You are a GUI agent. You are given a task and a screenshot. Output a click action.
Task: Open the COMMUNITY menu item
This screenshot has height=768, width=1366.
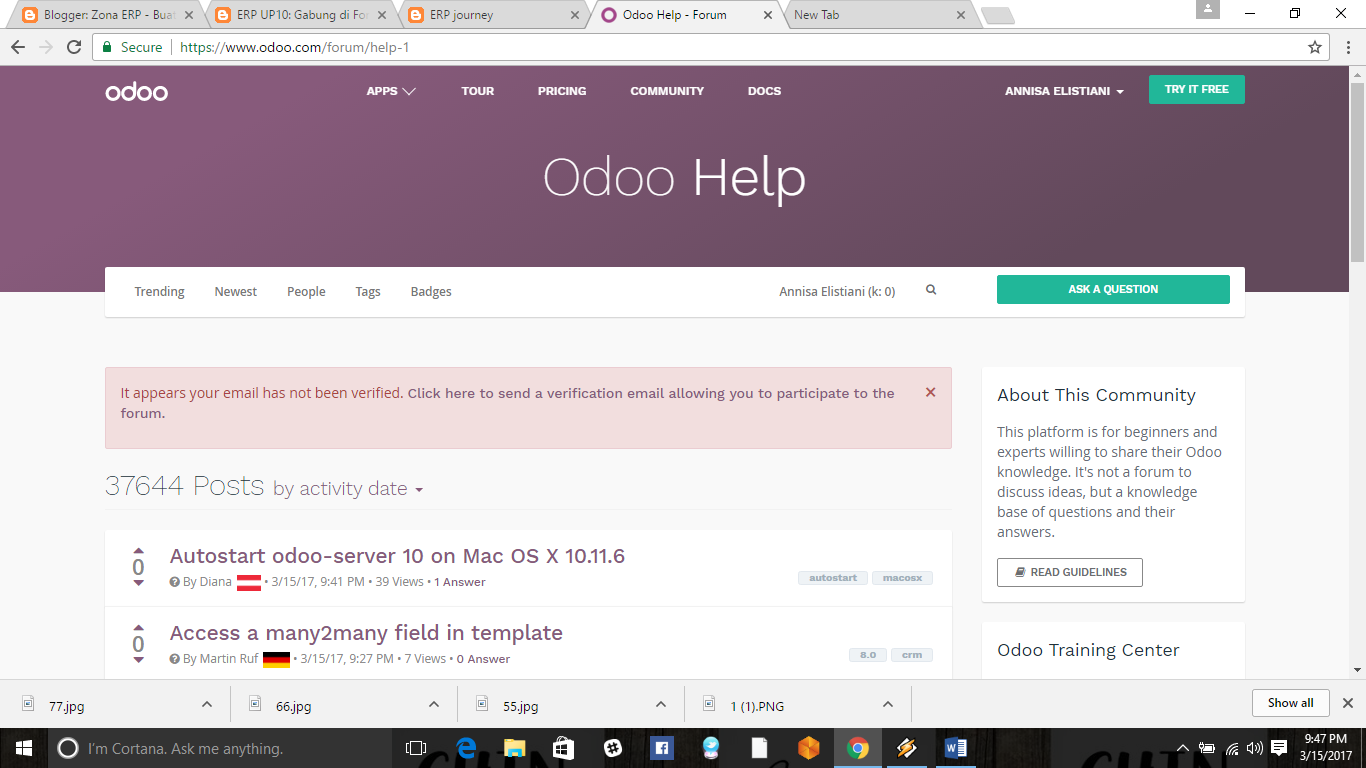tap(667, 91)
